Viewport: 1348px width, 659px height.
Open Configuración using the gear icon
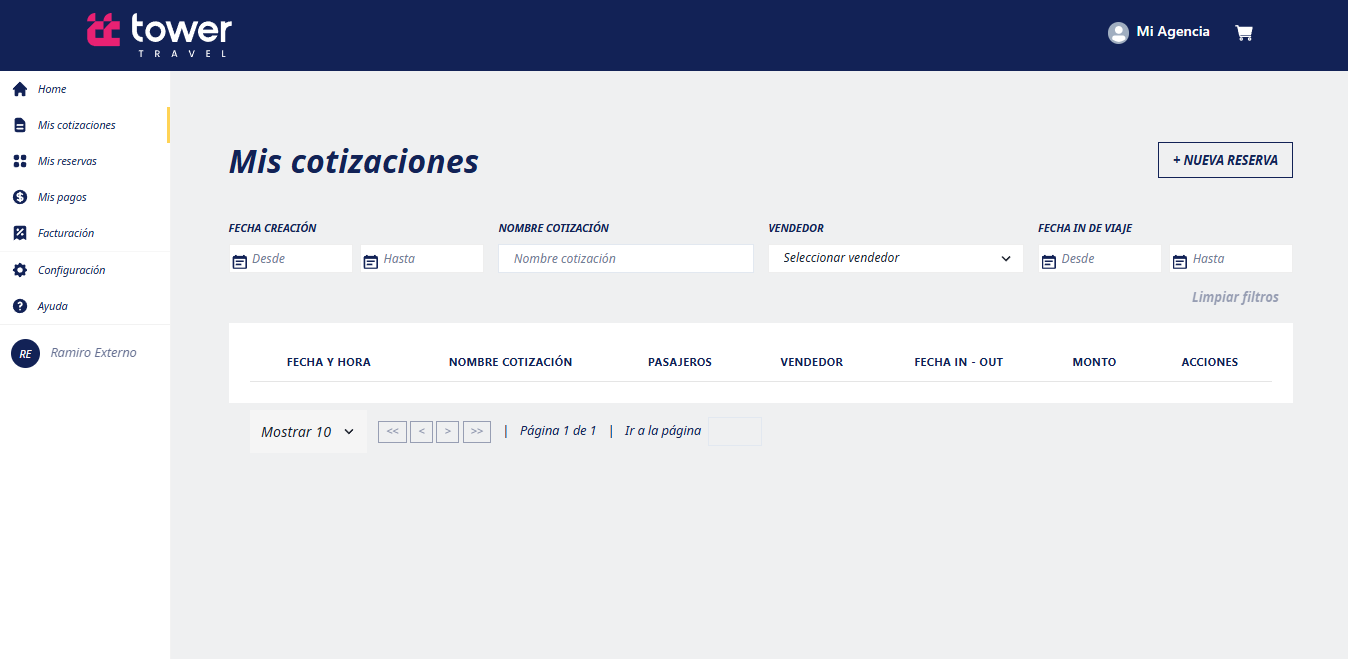click(x=18, y=269)
